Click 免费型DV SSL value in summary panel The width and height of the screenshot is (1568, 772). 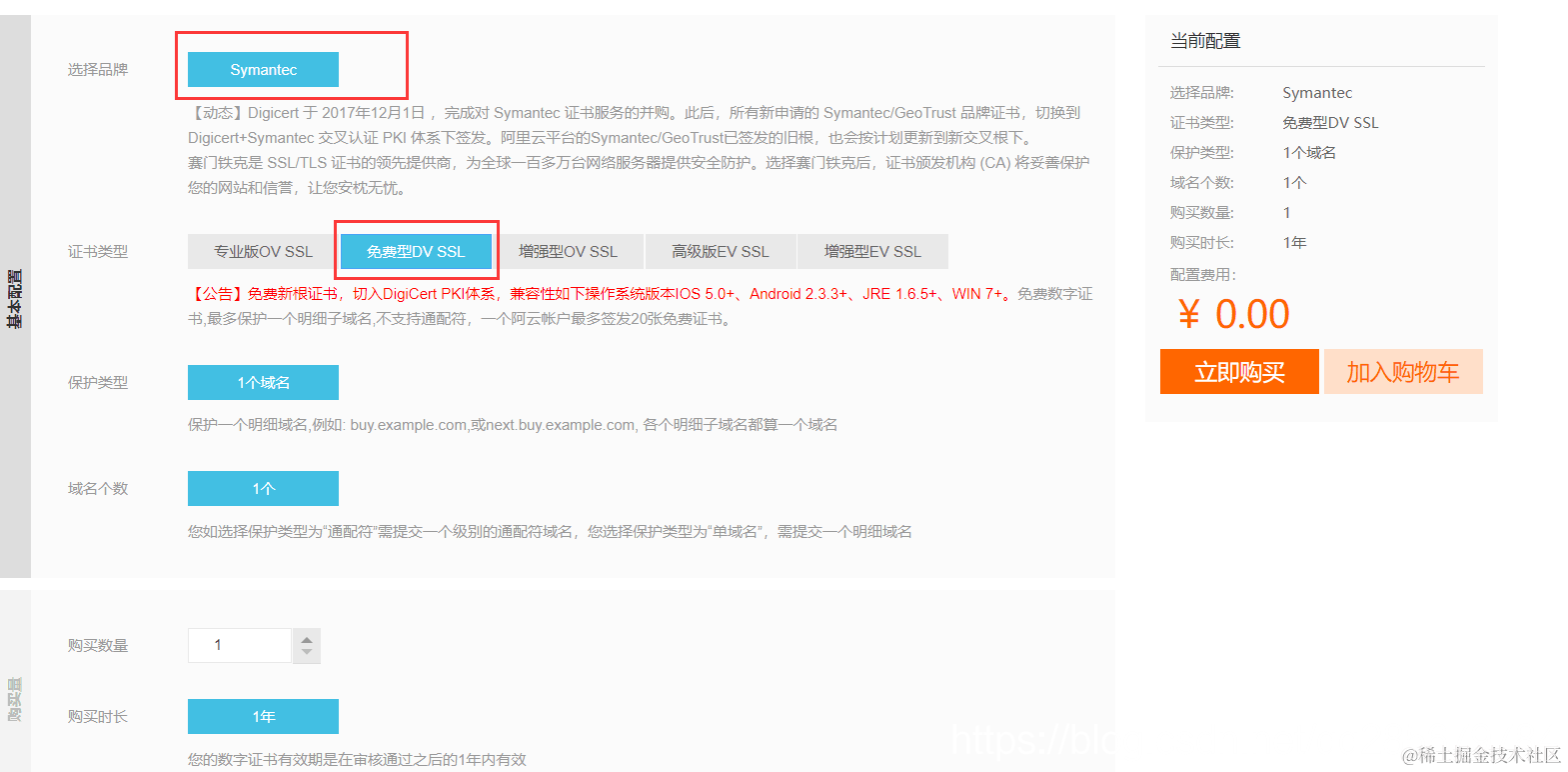[1330, 123]
